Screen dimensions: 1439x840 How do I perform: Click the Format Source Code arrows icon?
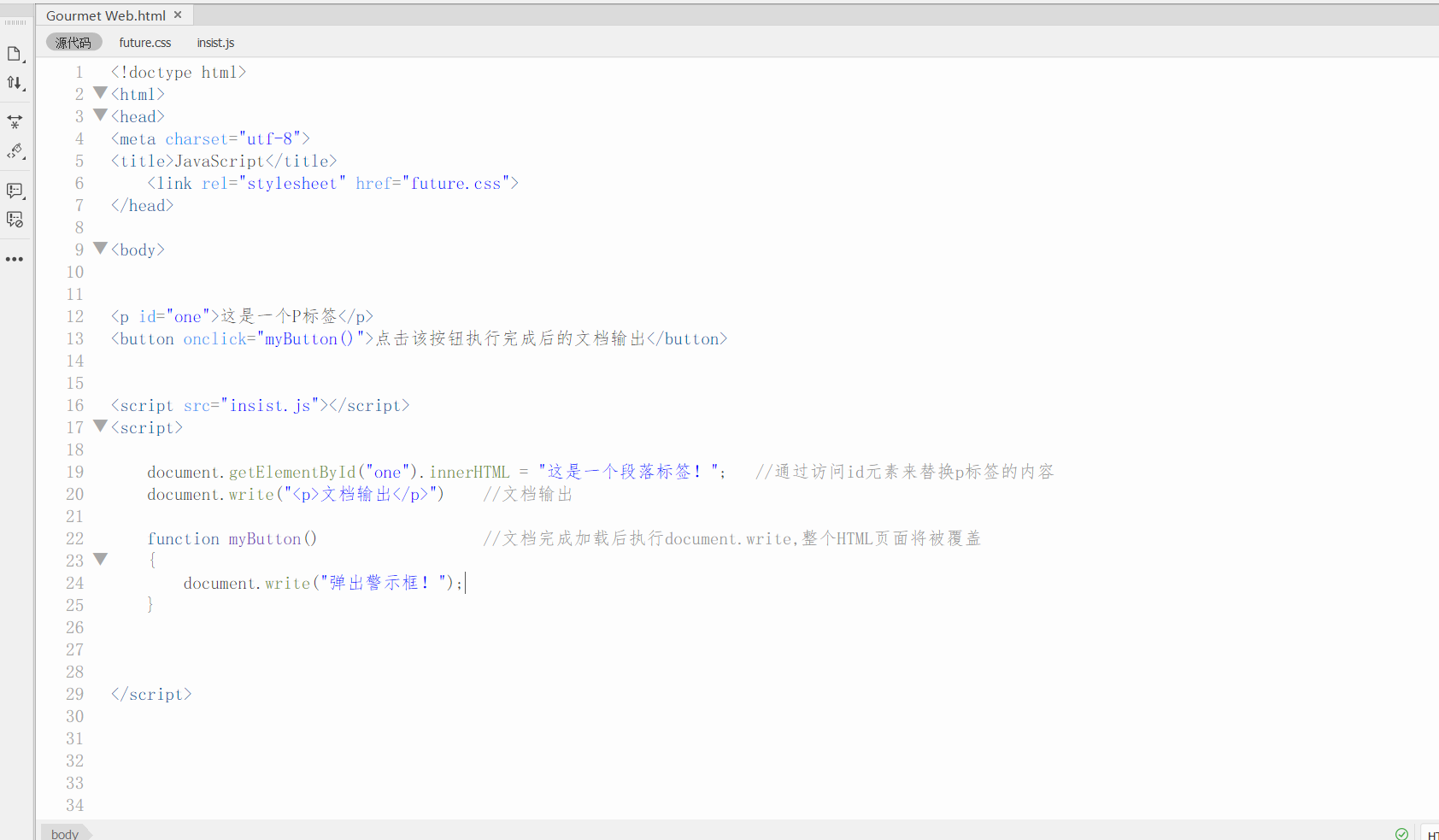(15, 83)
